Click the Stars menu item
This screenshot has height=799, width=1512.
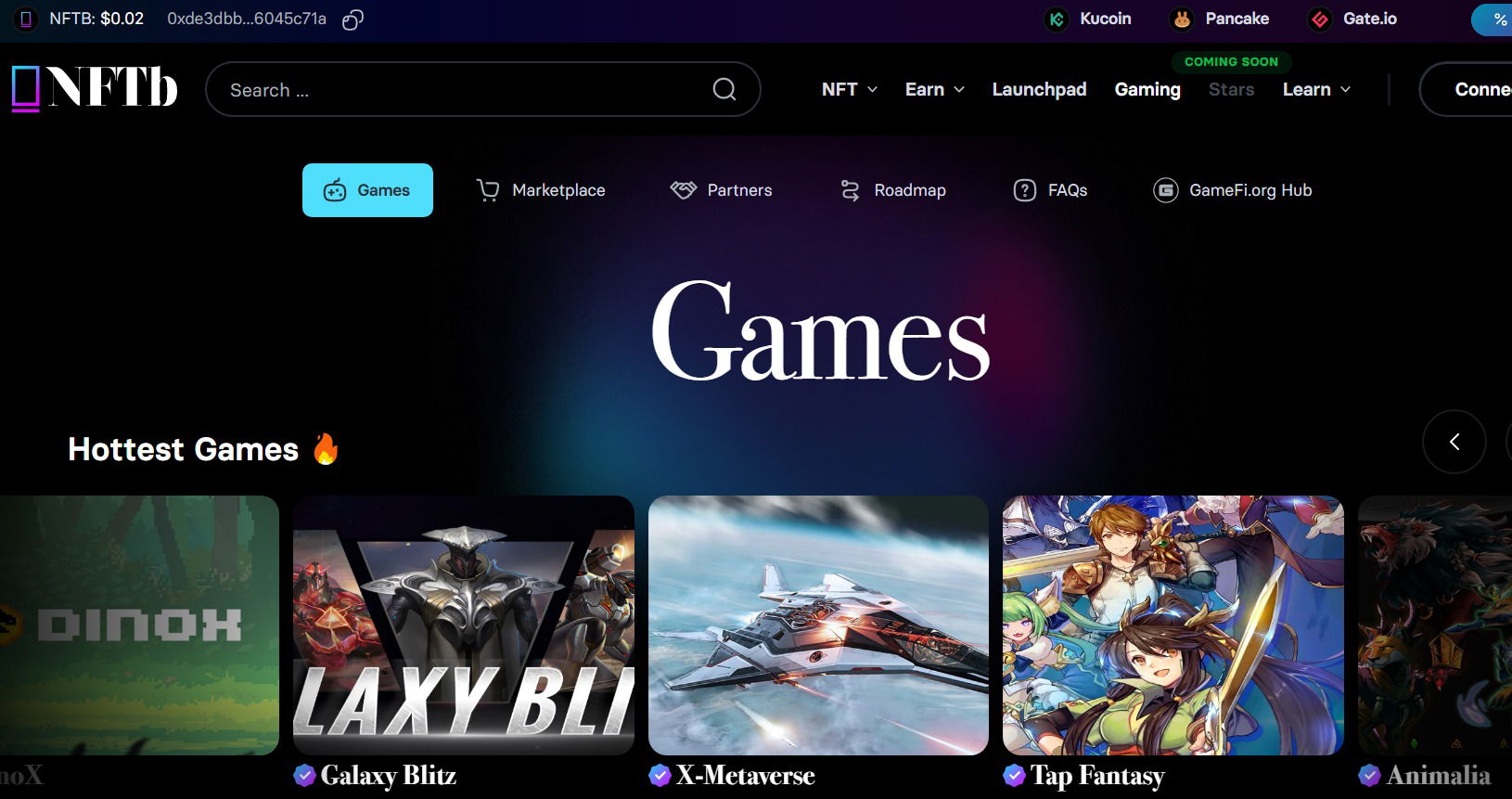[x=1231, y=89]
